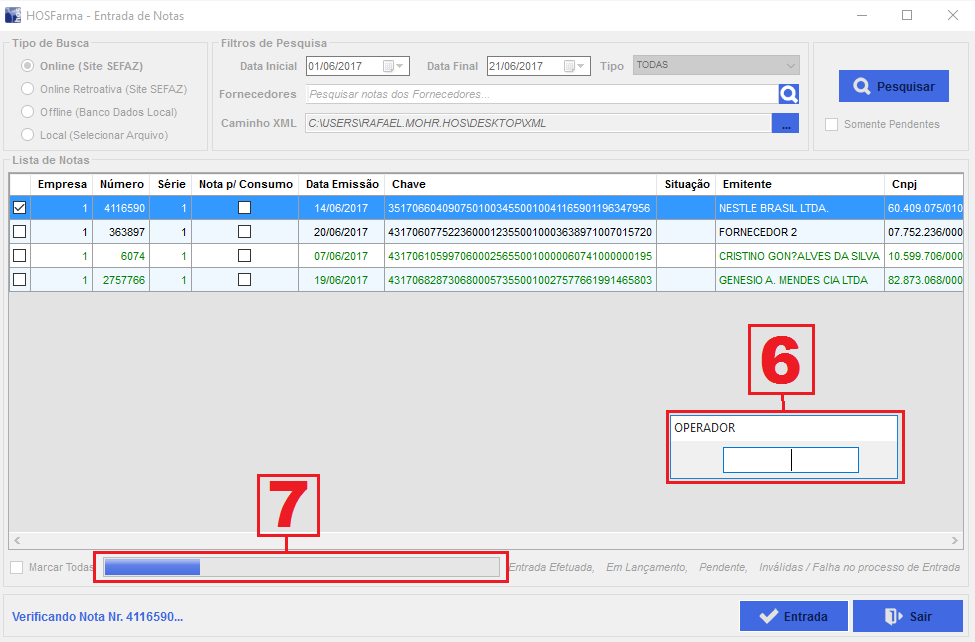
Task: Tick Nota p/ Consumo for note 6074
Action: pyautogui.click(x=244, y=256)
